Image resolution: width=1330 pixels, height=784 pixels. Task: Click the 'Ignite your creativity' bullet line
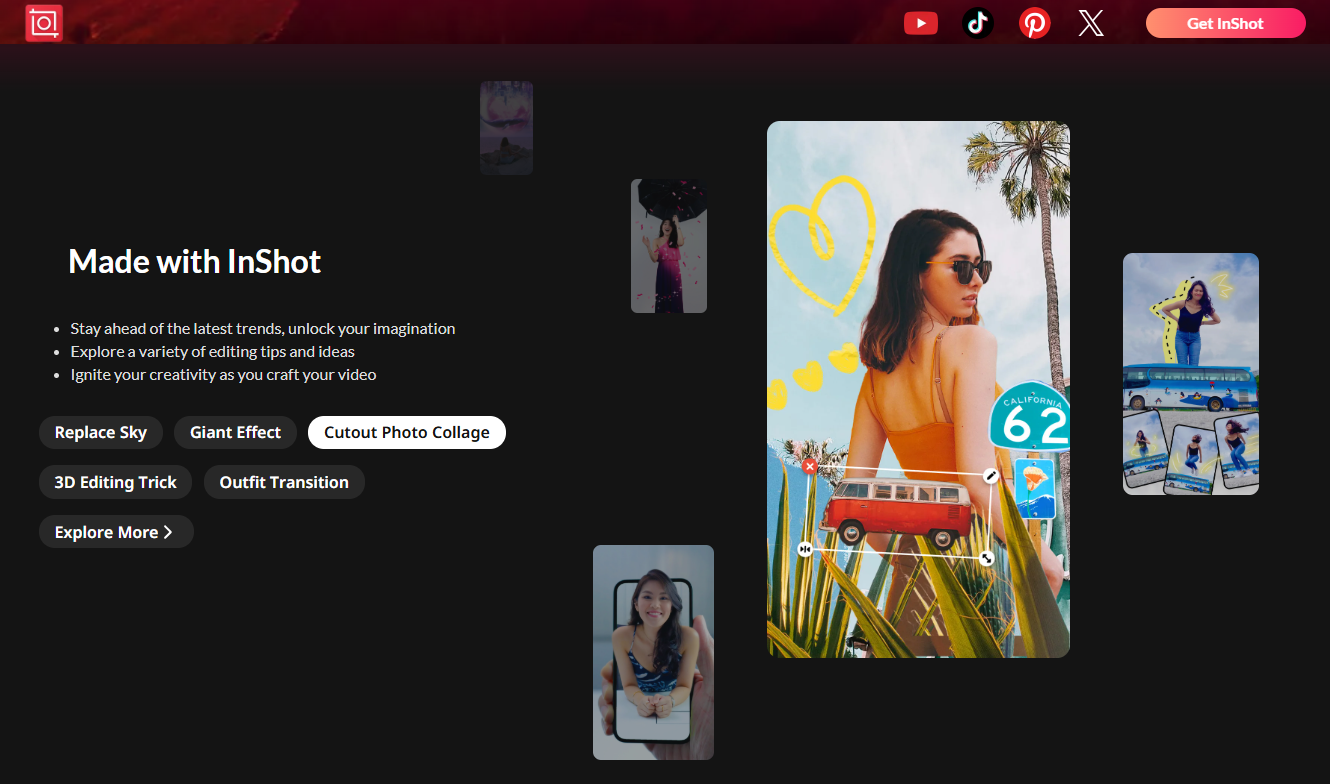(x=223, y=374)
